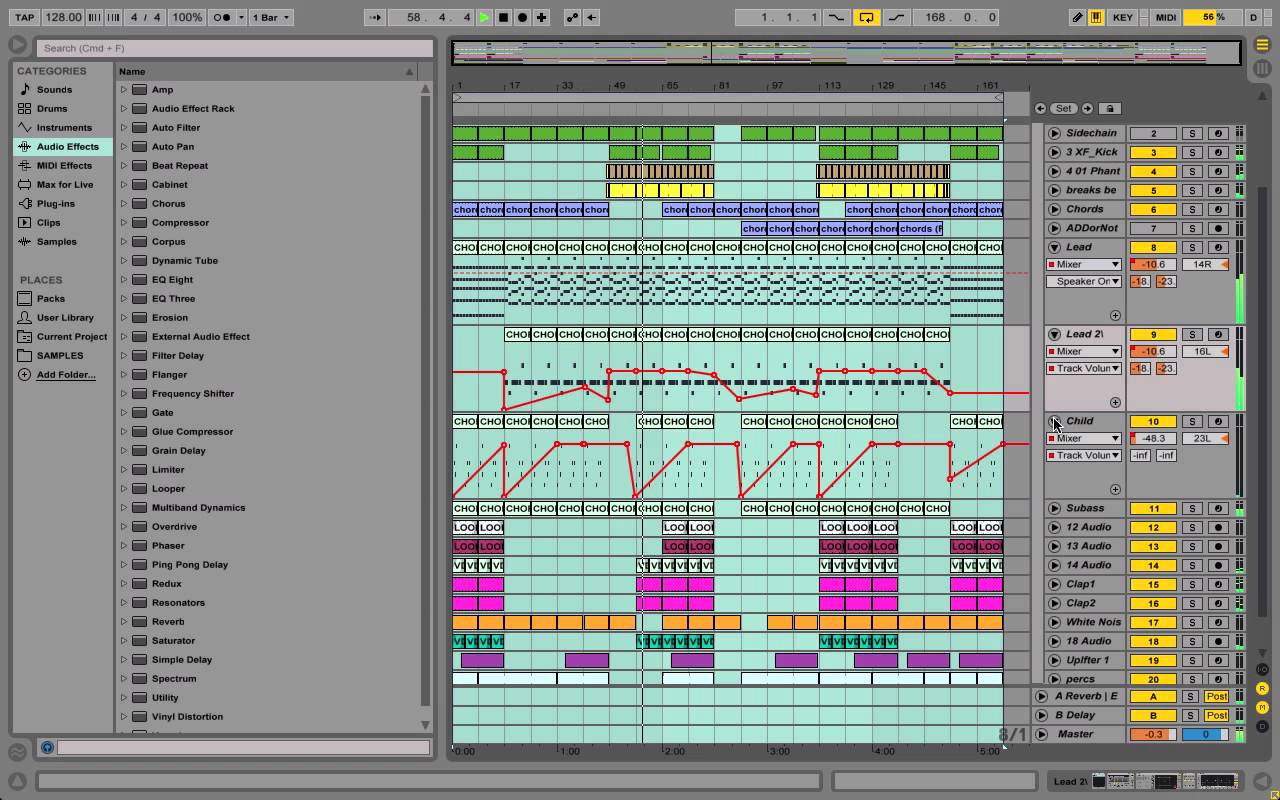The width and height of the screenshot is (1280, 800).
Task: Click the Master track volume value
Action: [1152, 734]
